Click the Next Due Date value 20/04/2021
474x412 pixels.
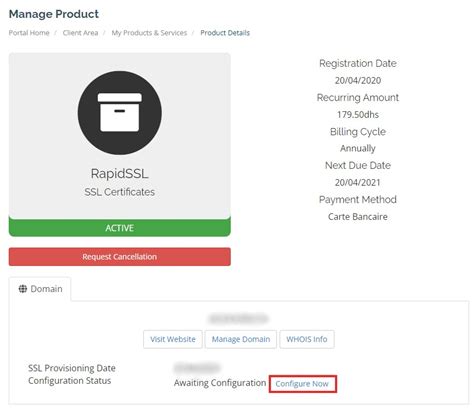(x=358, y=182)
